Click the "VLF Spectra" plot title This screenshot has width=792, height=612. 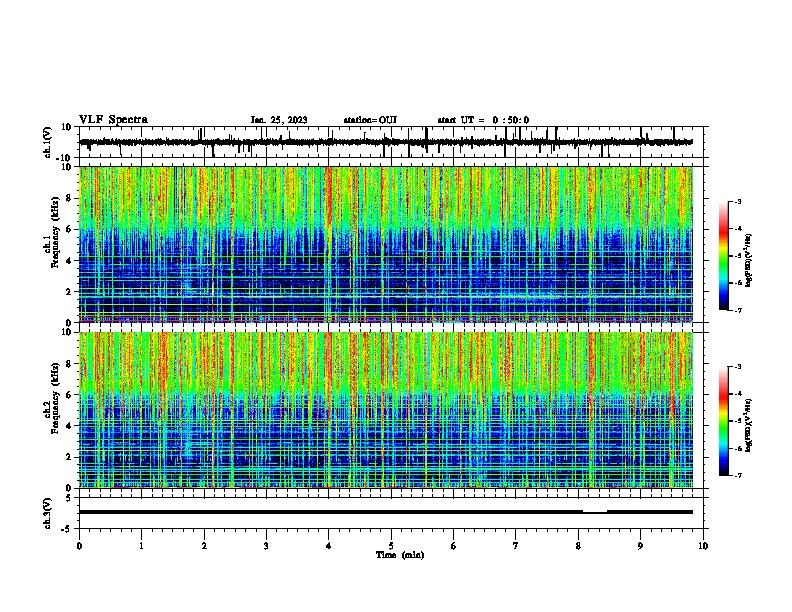pyautogui.click(x=113, y=120)
